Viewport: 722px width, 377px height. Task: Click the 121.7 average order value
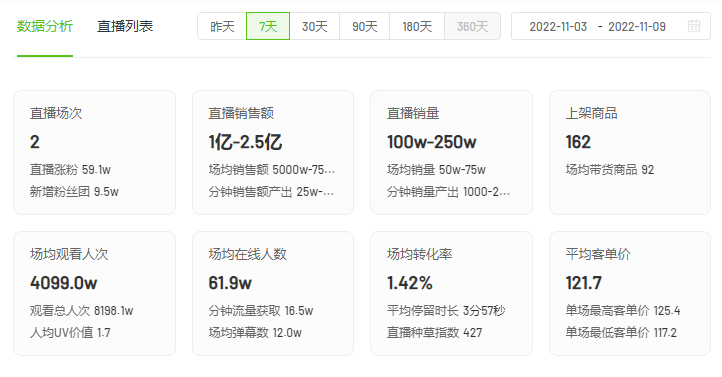click(x=583, y=283)
